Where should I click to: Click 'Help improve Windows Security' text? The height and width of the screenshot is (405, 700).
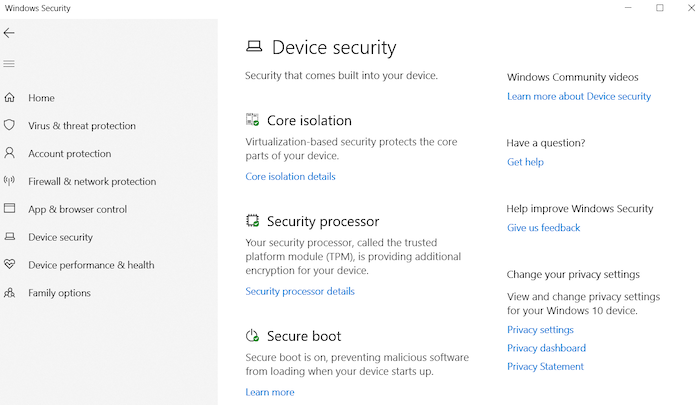click(579, 209)
